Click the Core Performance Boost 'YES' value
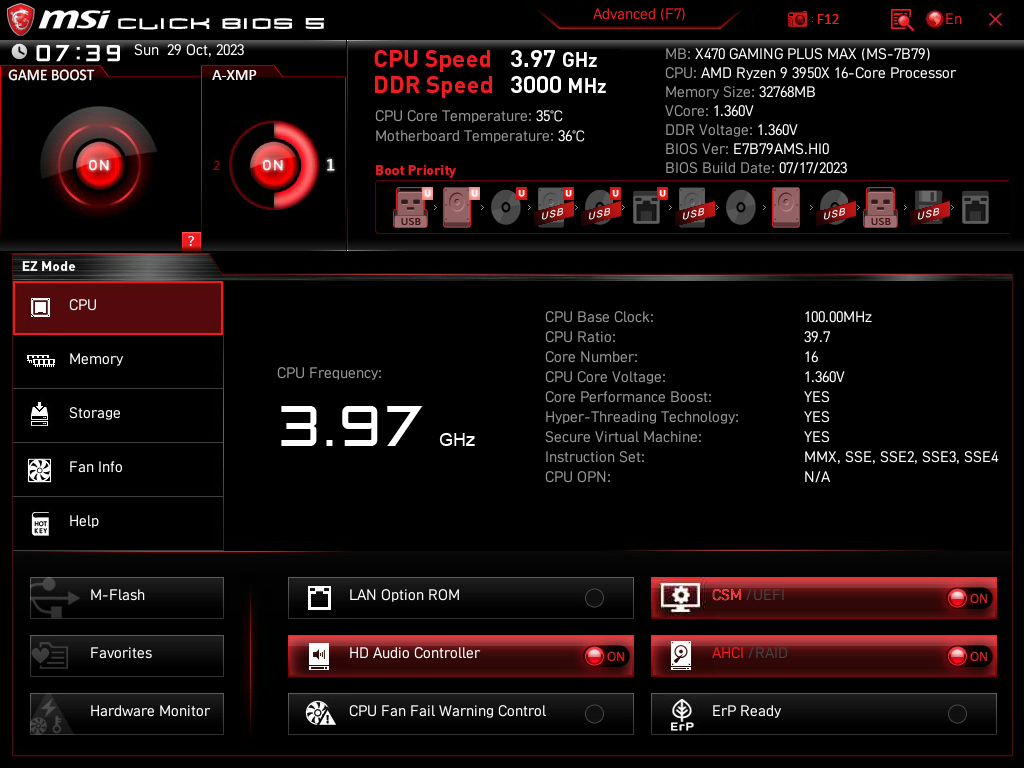This screenshot has height=768, width=1024. (816, 397)
